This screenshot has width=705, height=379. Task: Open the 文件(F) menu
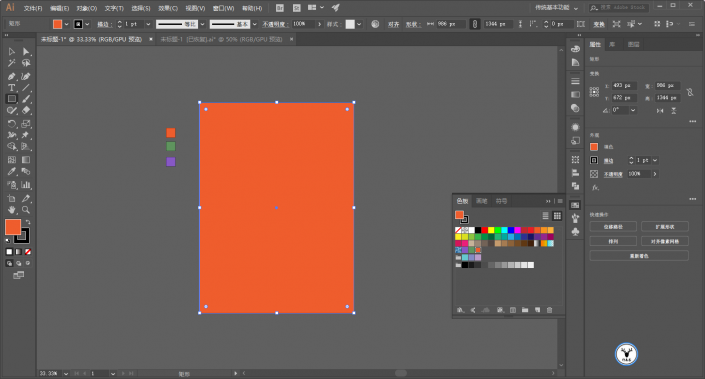click(33, 8)
